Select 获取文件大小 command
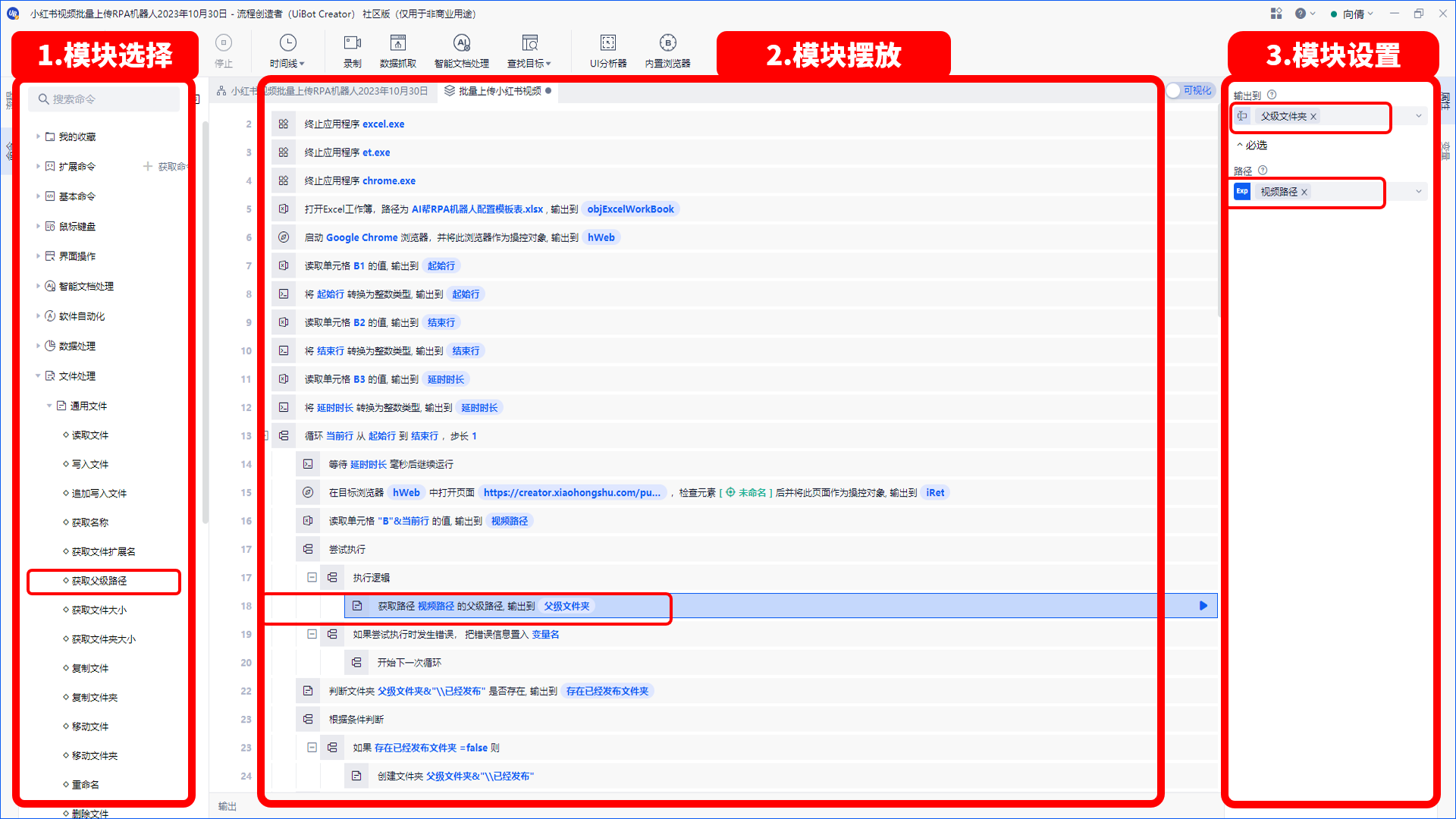 click(99, 610)
